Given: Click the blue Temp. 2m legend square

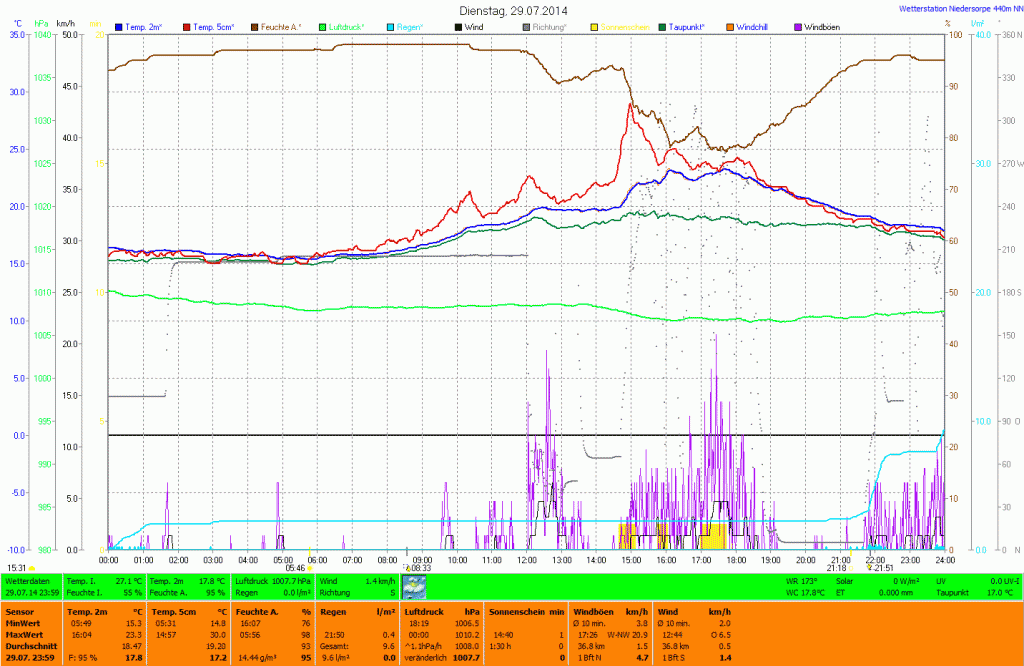Looking at the screenshot, I should click(x=120, y=25).
